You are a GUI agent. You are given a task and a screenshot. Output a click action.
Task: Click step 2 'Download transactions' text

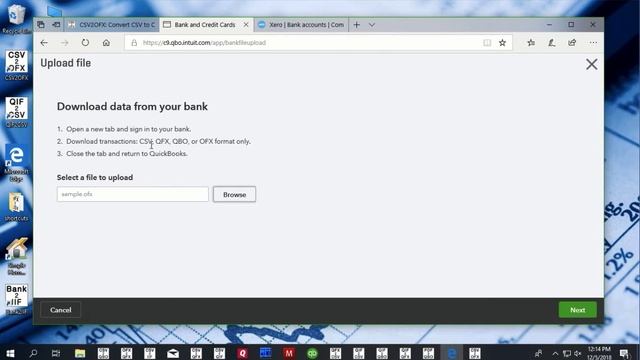[x=158, y=141]
